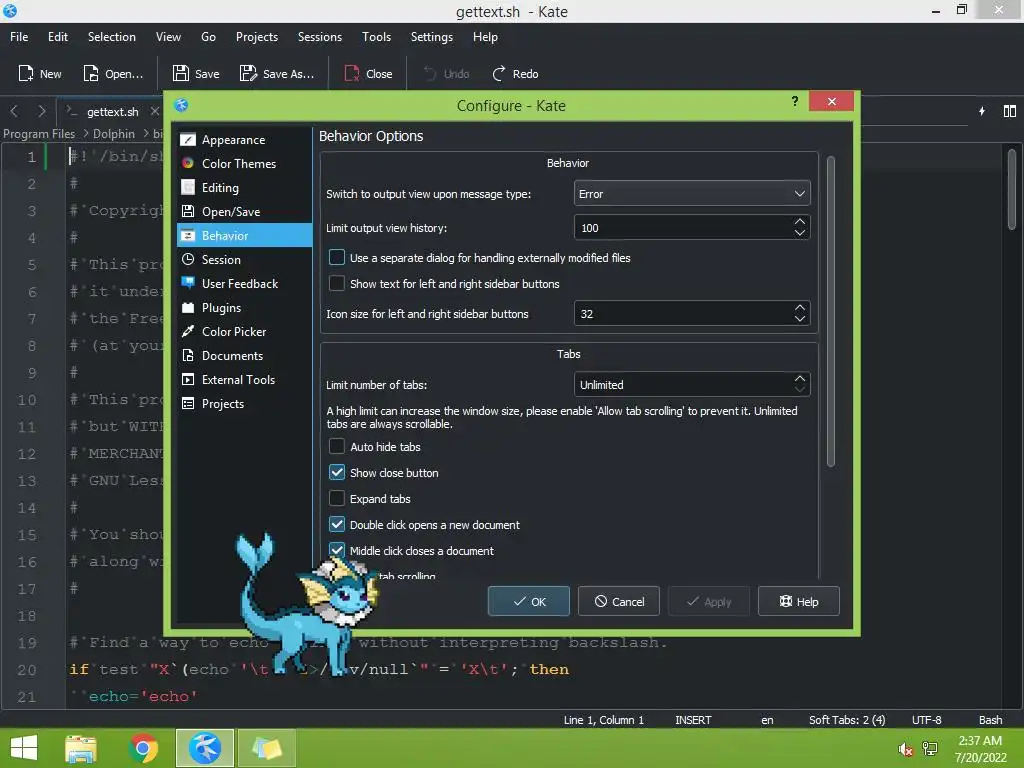Click the Dolphin breadcrumb path segment

pos(114,134)
